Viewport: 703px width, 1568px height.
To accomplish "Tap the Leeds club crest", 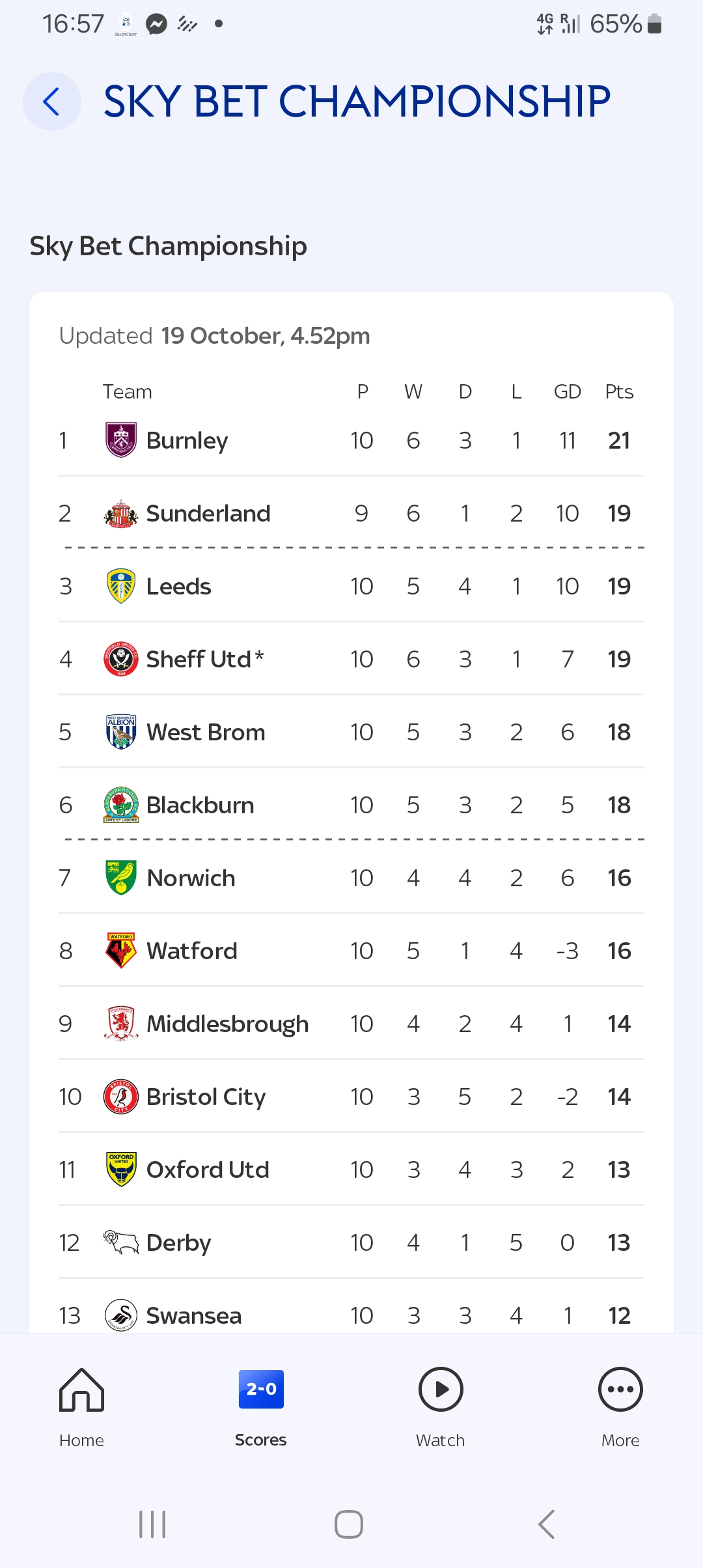I will coord(121,586).
